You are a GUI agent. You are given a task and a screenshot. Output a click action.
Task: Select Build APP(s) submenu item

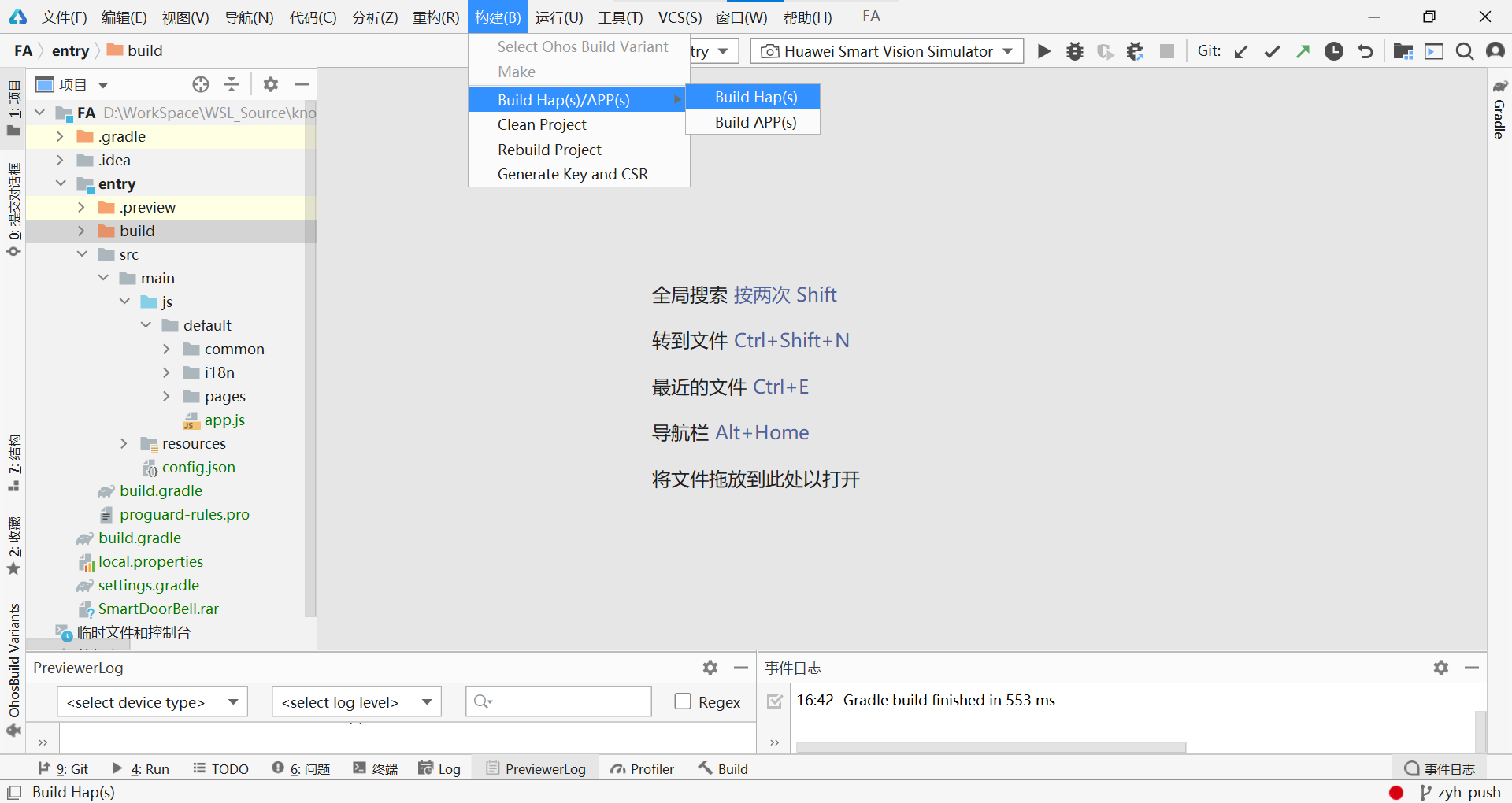tap(754, 122)
